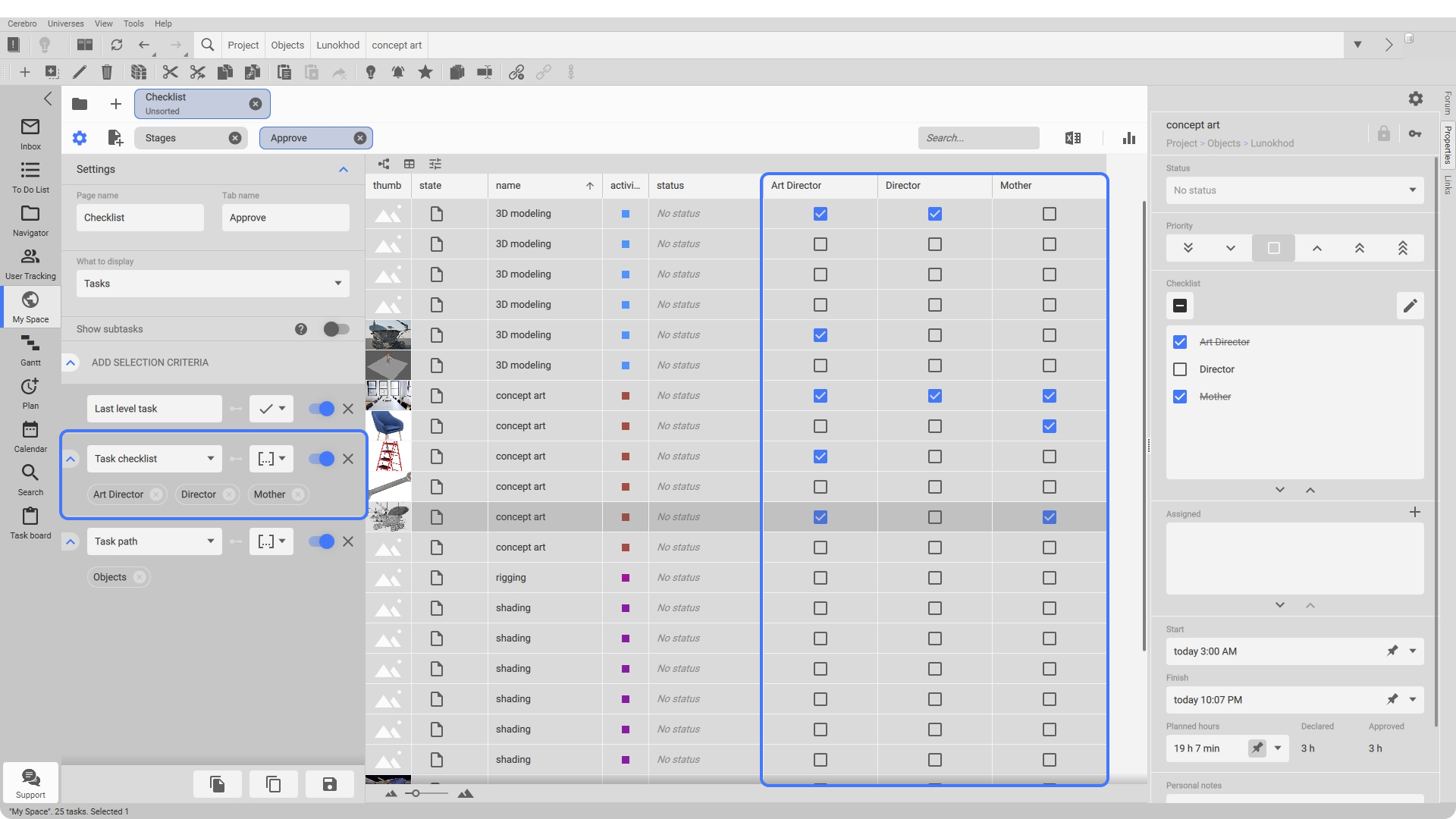1456x819 pixels.
Task: Open the Task checklist criterion dropdown
Action: [x=155, y=459]
